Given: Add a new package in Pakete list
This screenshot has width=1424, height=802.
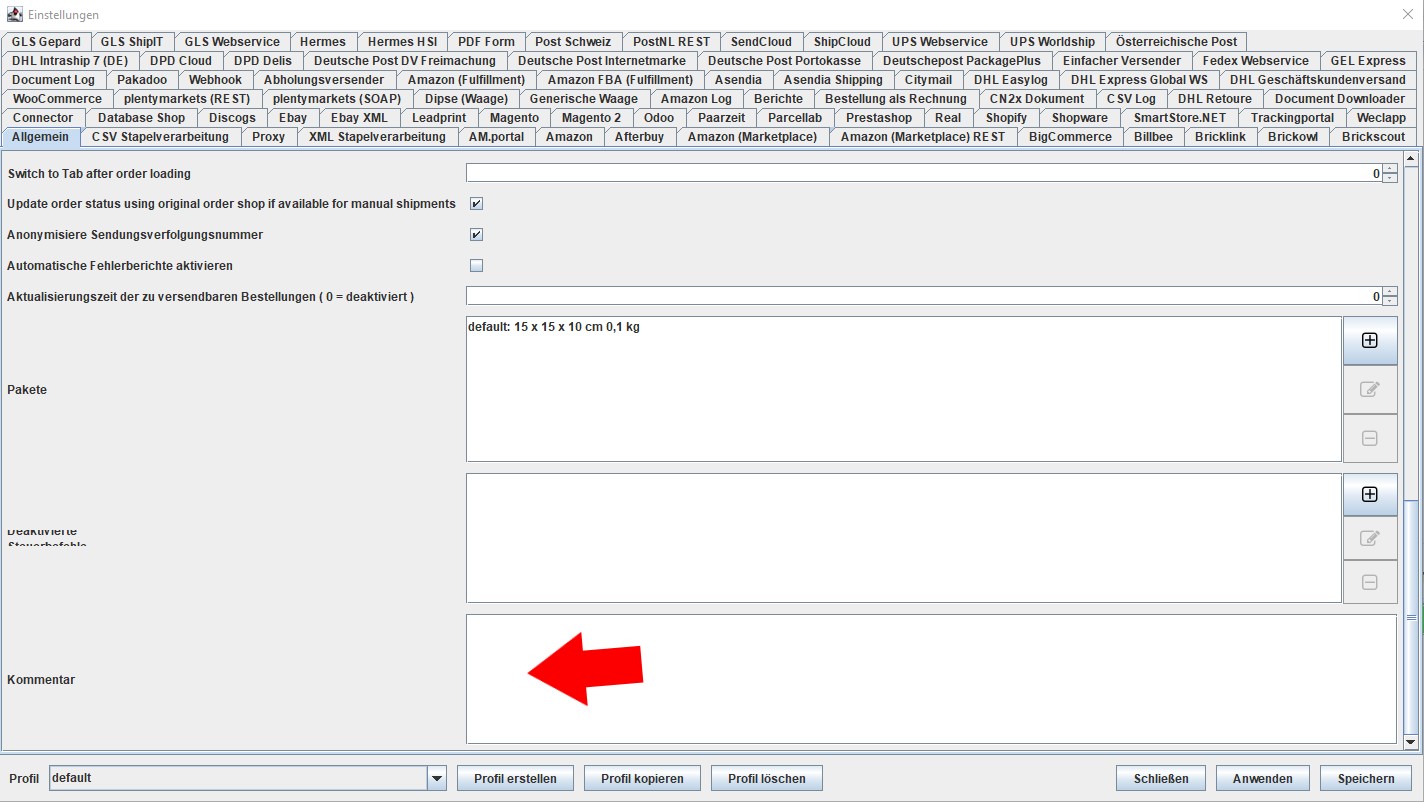Looking at the screenshot, I should pyautogui.click(x=1369, y=340).
